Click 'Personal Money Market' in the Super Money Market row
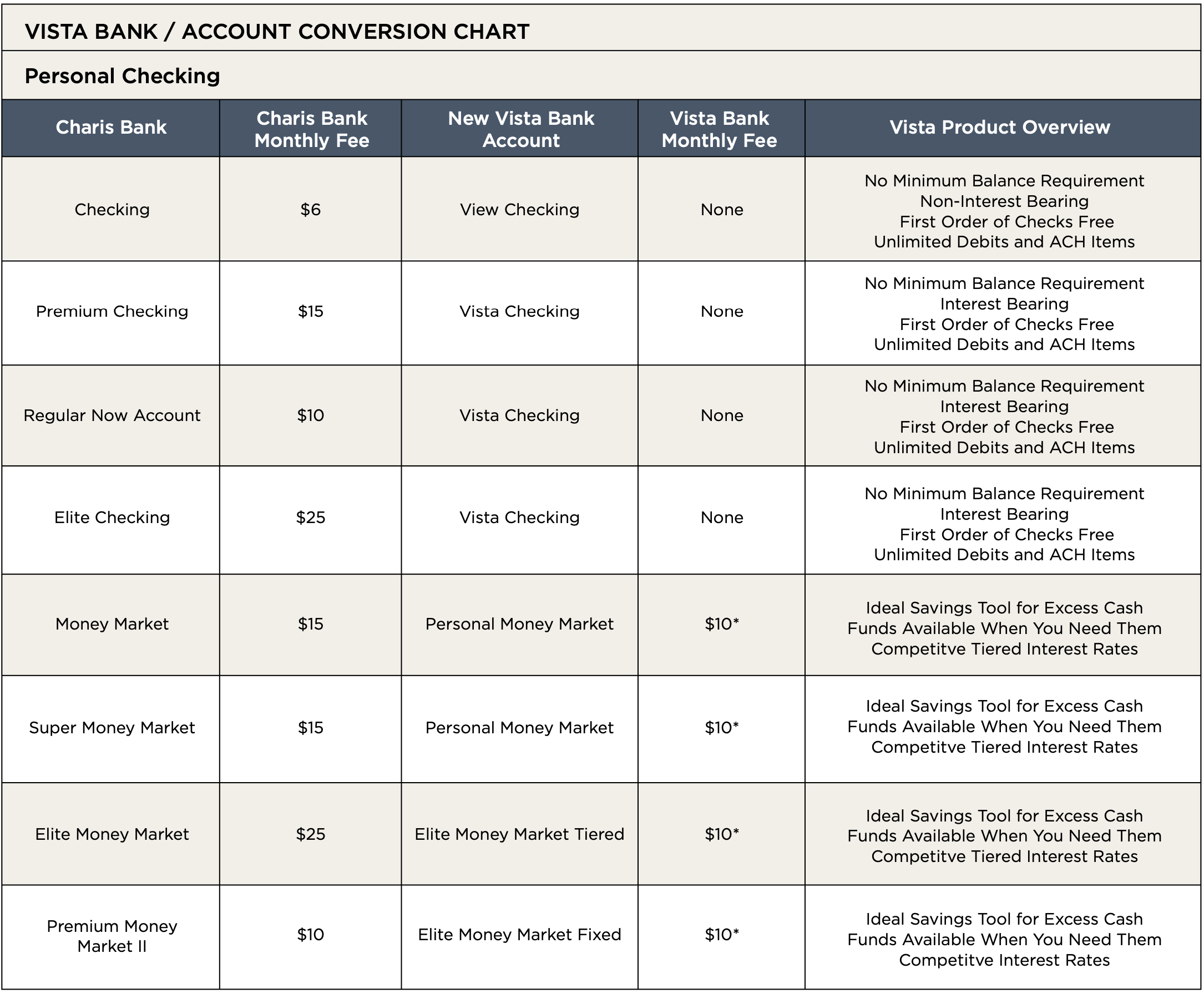 click(x=519, y=728)
